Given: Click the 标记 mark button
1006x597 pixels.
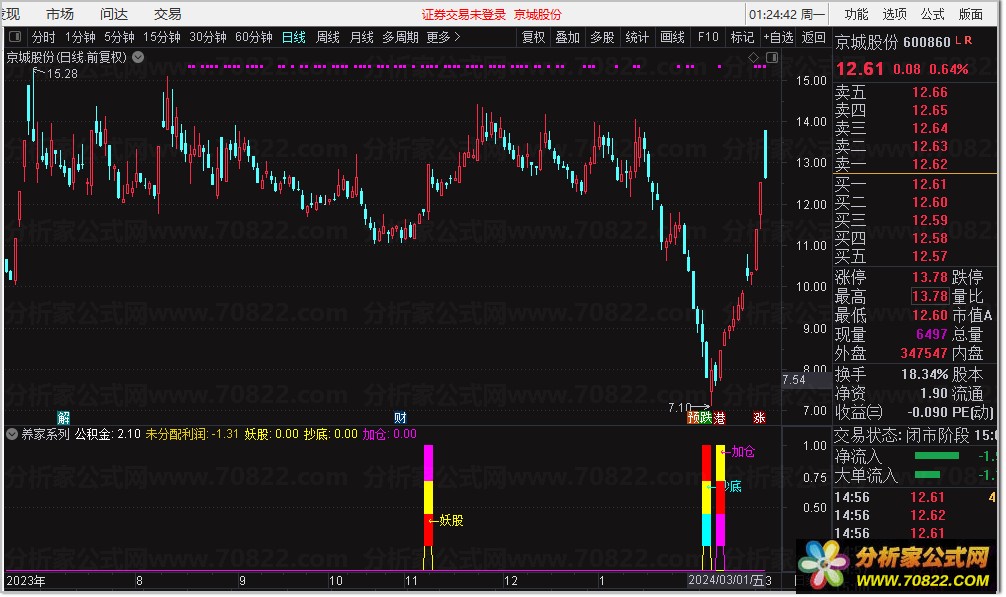Looking at the screenshot, I should point(742,37).
